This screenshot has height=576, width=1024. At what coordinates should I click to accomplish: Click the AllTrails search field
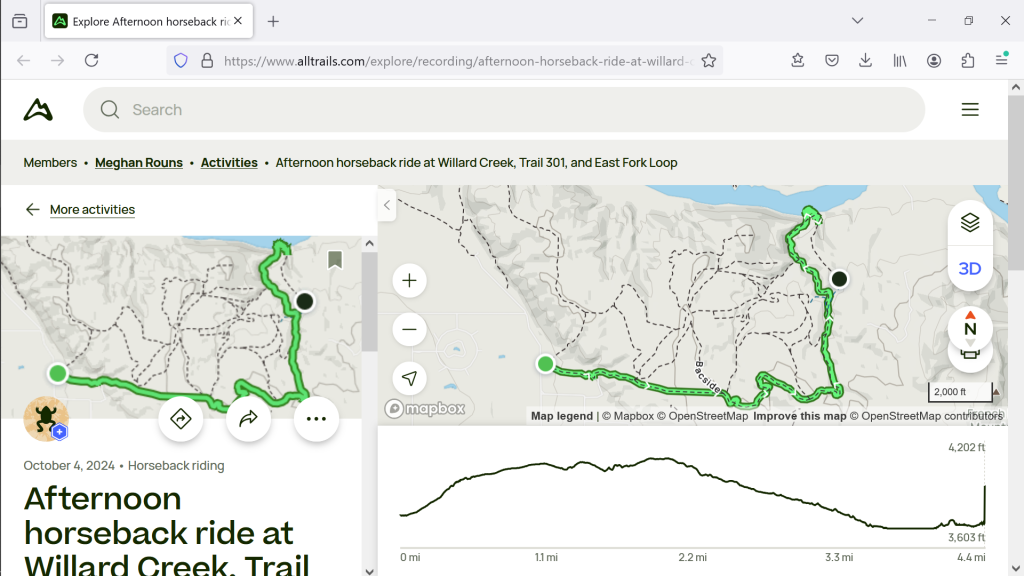pos(500,110)
